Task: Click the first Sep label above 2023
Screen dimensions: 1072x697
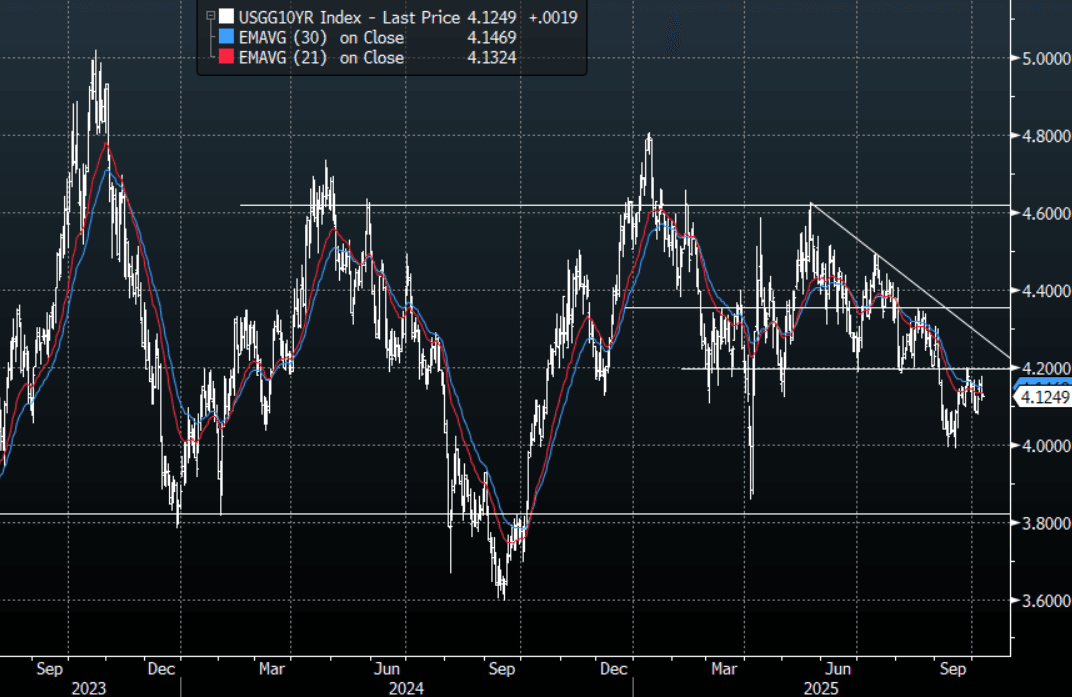Action: click(52, 665)
